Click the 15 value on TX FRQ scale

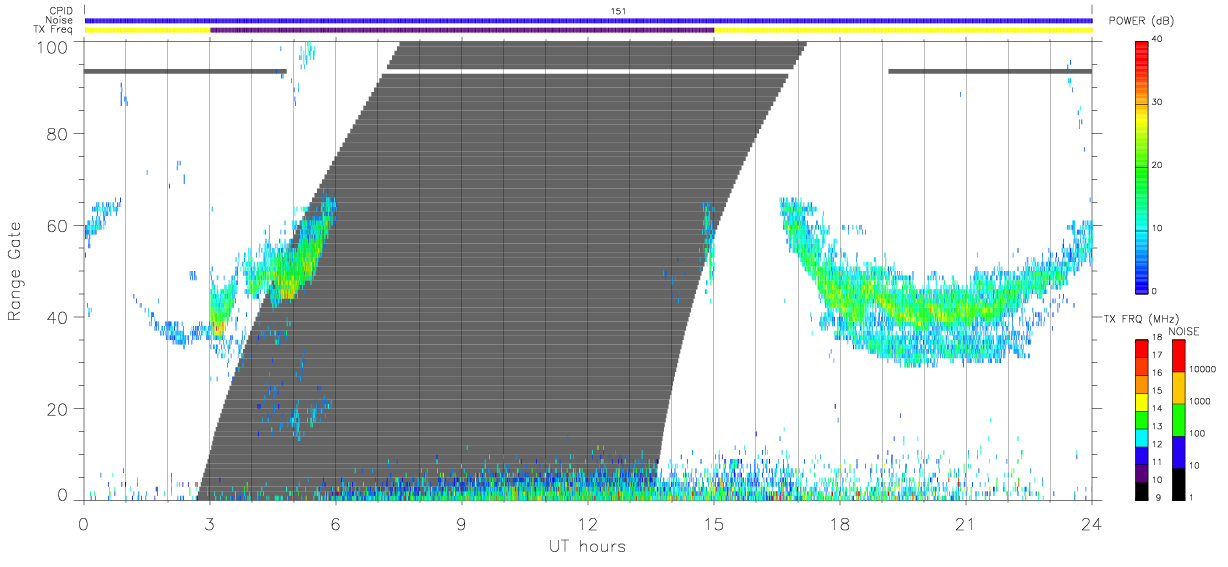1156,391
